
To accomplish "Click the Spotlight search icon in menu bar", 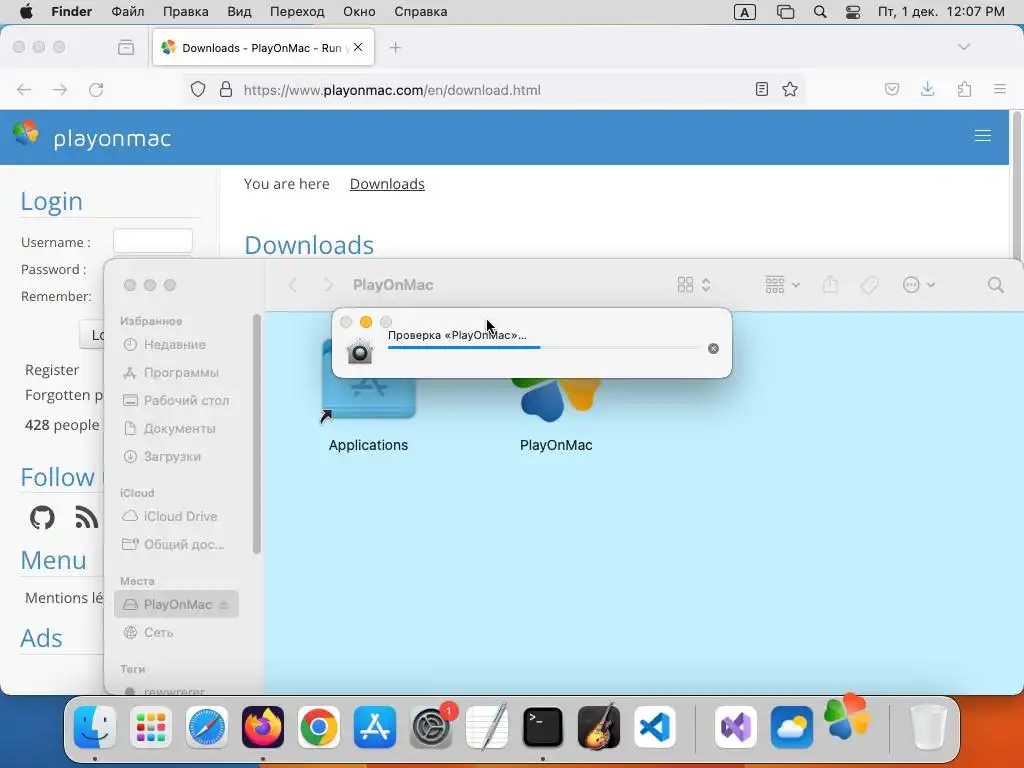I will click(x=820, y=12).
